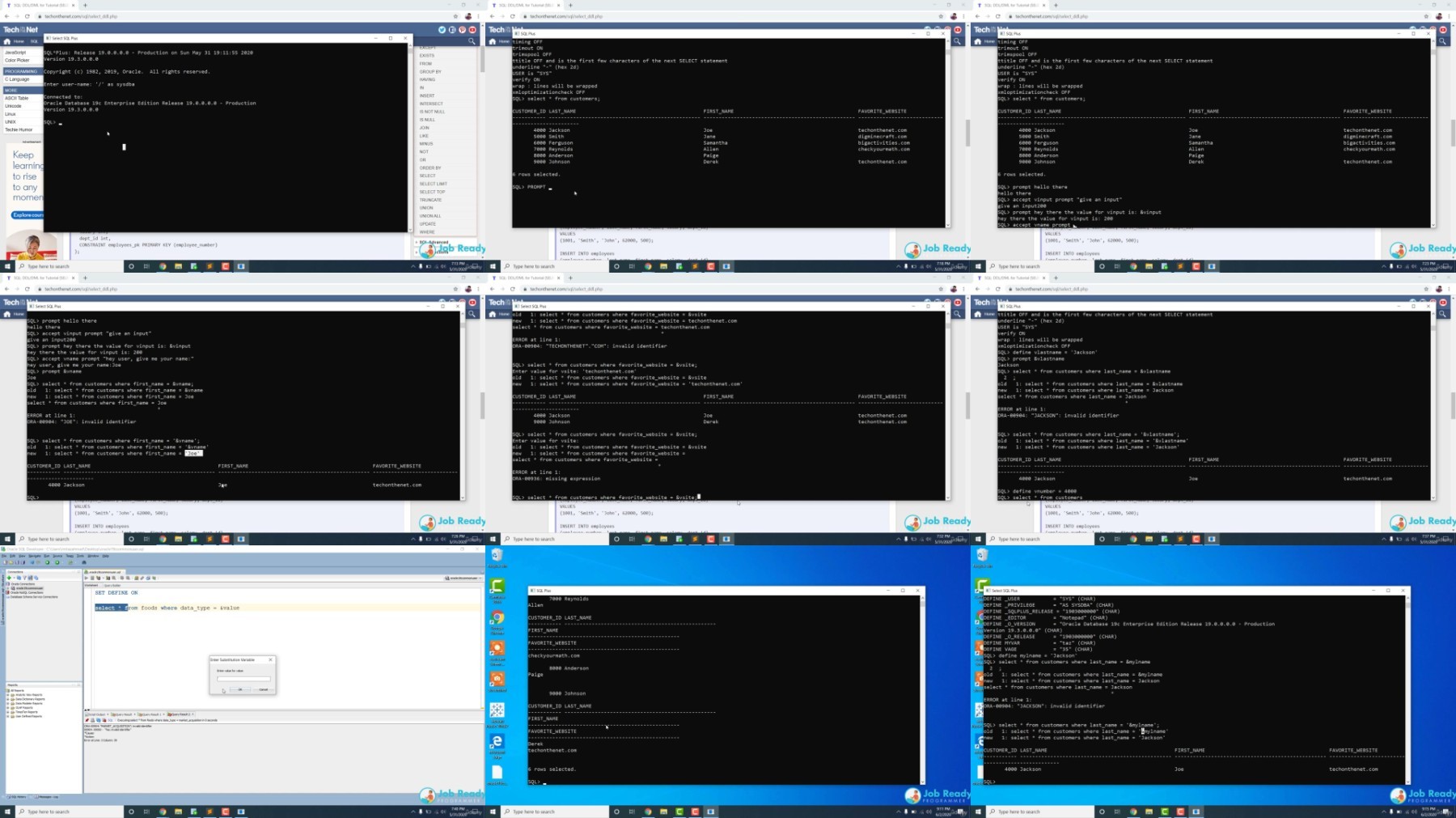Click taskbar search box below the SQL Developer window
The image size is (1456, 818).
click(70, 812)
